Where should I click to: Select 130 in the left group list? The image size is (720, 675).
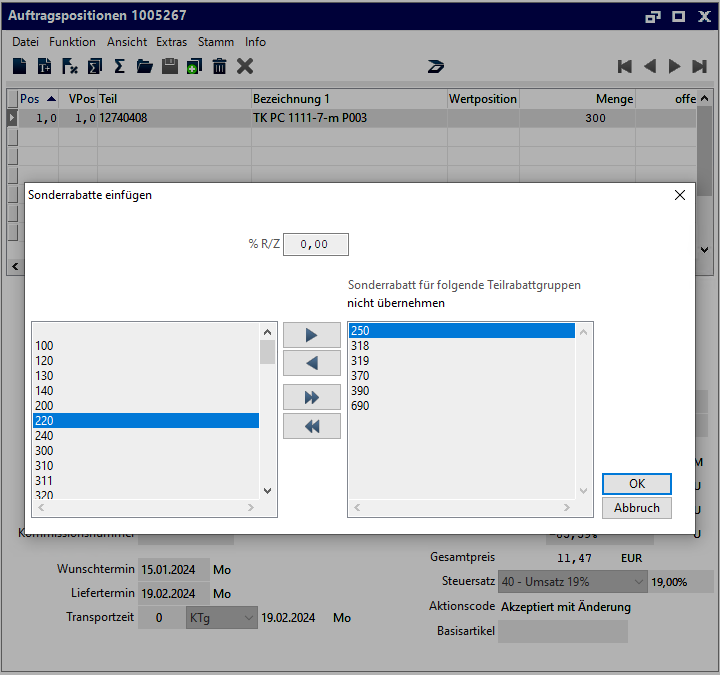click(x=146, y=376)
